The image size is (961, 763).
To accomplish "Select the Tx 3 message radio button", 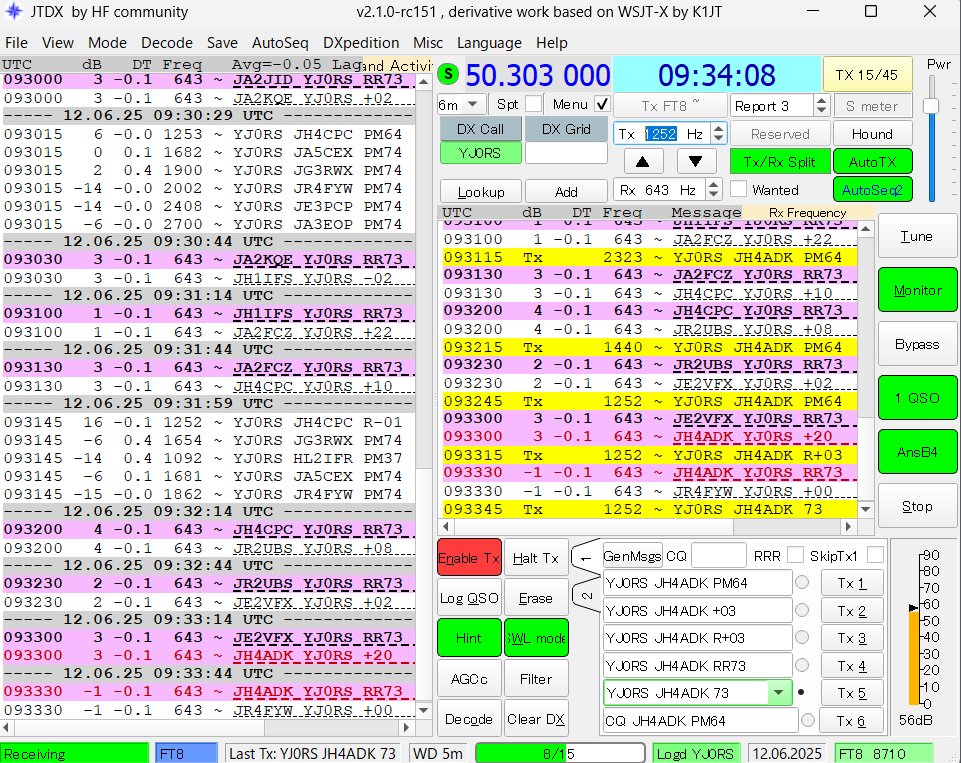I will pyautogui.click(x=802, y=638).
